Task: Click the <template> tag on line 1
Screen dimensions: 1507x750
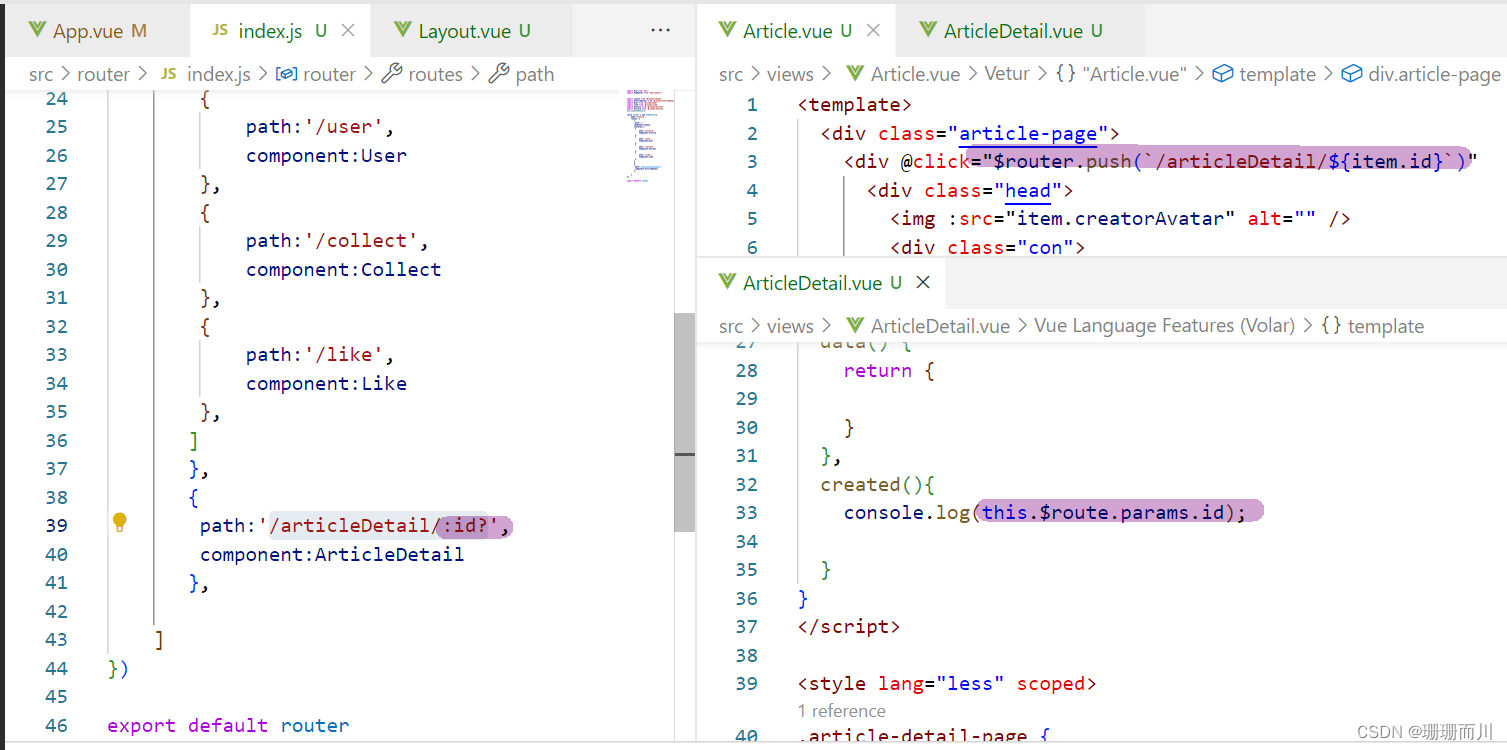Action: 854,104
